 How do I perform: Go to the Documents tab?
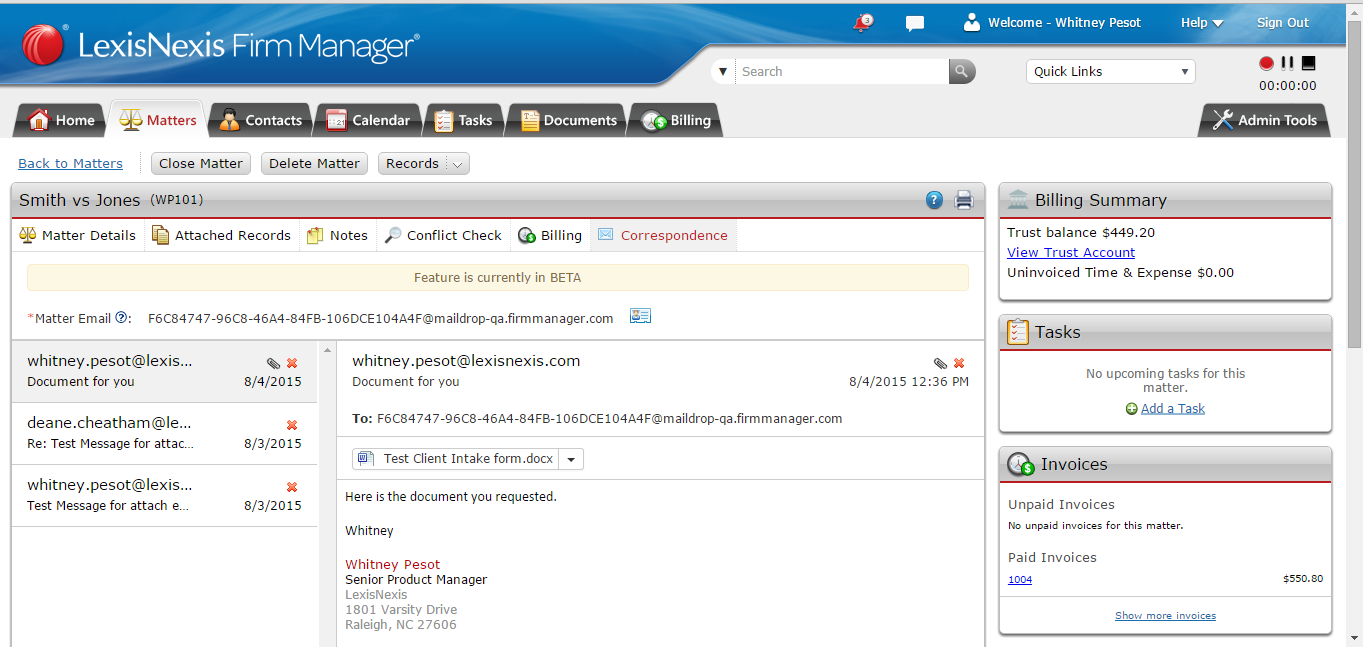567,120
